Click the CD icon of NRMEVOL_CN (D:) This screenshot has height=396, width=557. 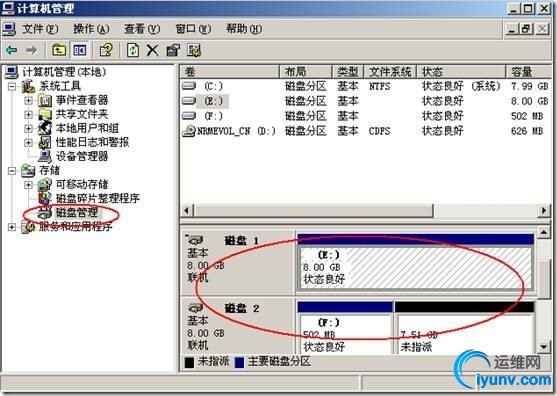click(189, 131)
